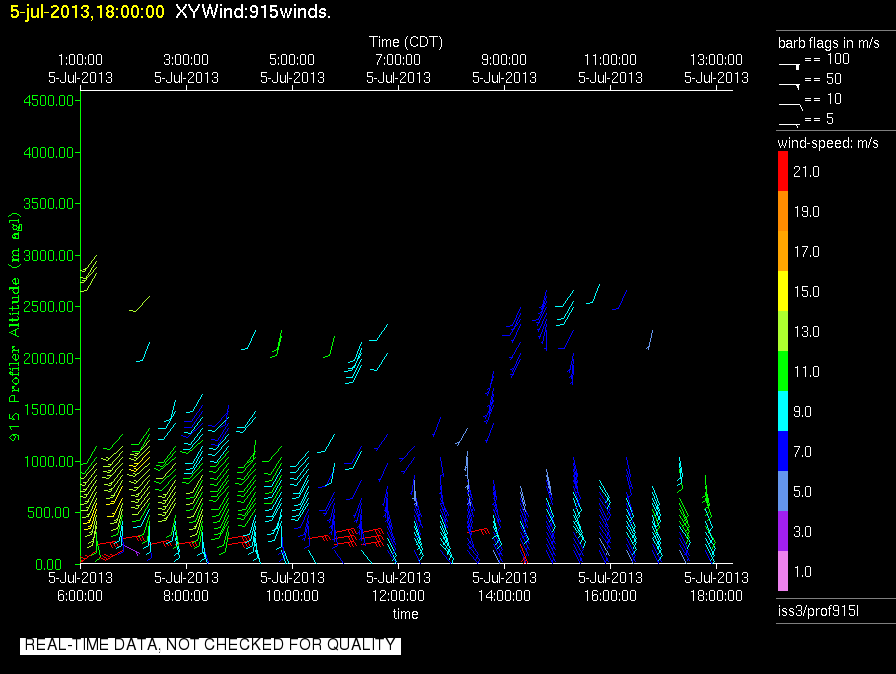Select the 12:00:00 bottom time axis tick
This screenshot has height=674, width=896.
click(398, 595)
